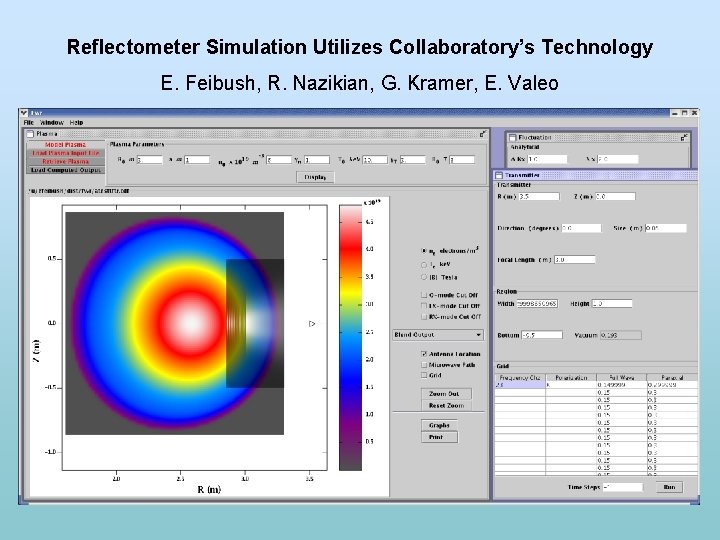This screenshot has width=720, height=540.
Task: Click the Fluctuation panel frame icon
Action: tap(512, 137)
